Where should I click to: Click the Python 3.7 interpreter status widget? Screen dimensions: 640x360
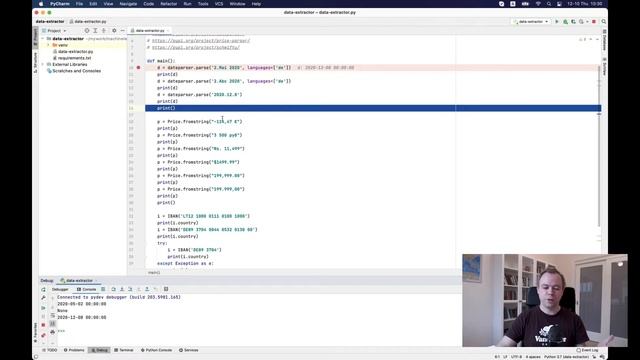tap(566, 357)
